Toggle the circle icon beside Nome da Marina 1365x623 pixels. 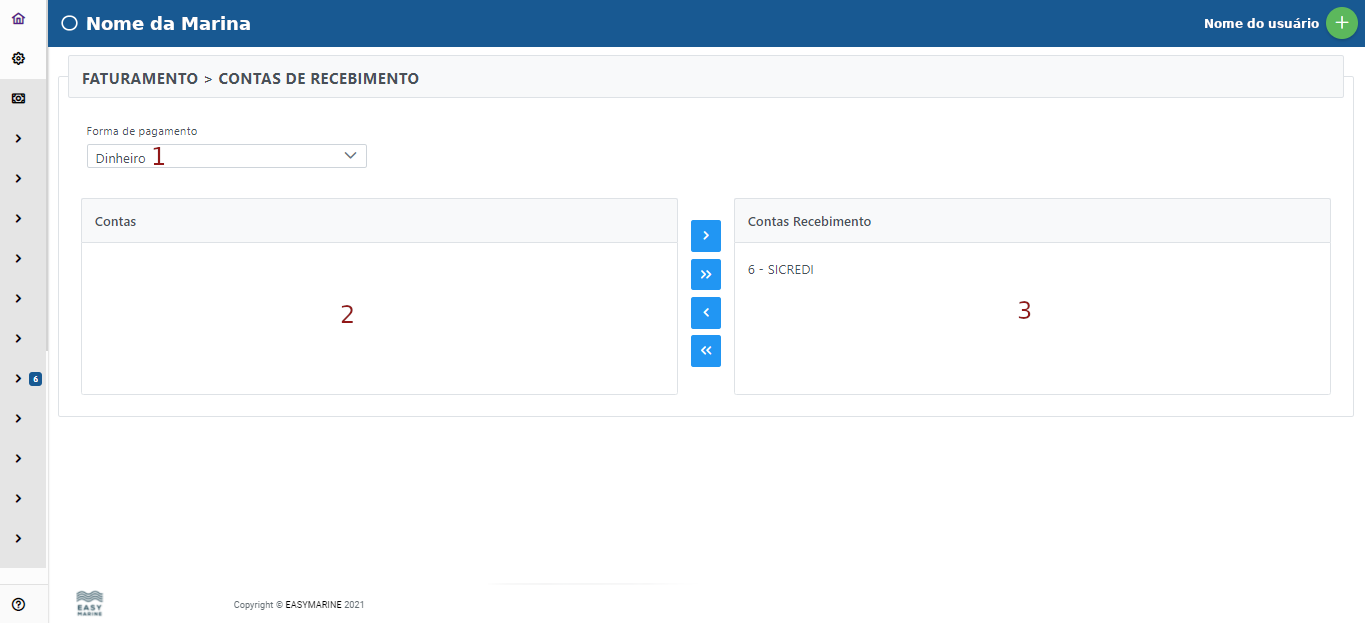tap(69, 24)
